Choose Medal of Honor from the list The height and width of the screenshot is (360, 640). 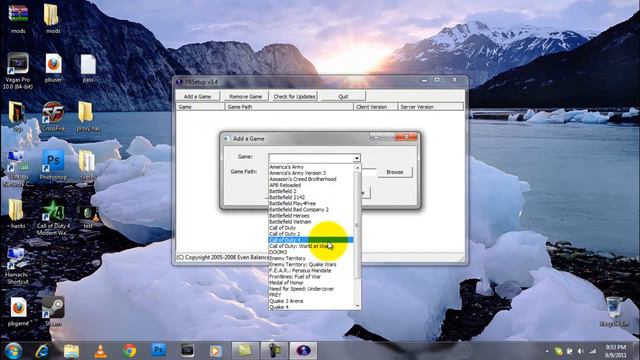pyautogui.click(x=311, y=282)
